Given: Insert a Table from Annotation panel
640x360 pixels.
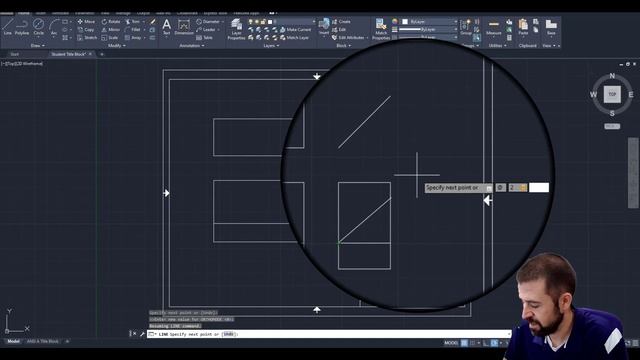Looking at the screenshot, I should (x=204, y=38).
